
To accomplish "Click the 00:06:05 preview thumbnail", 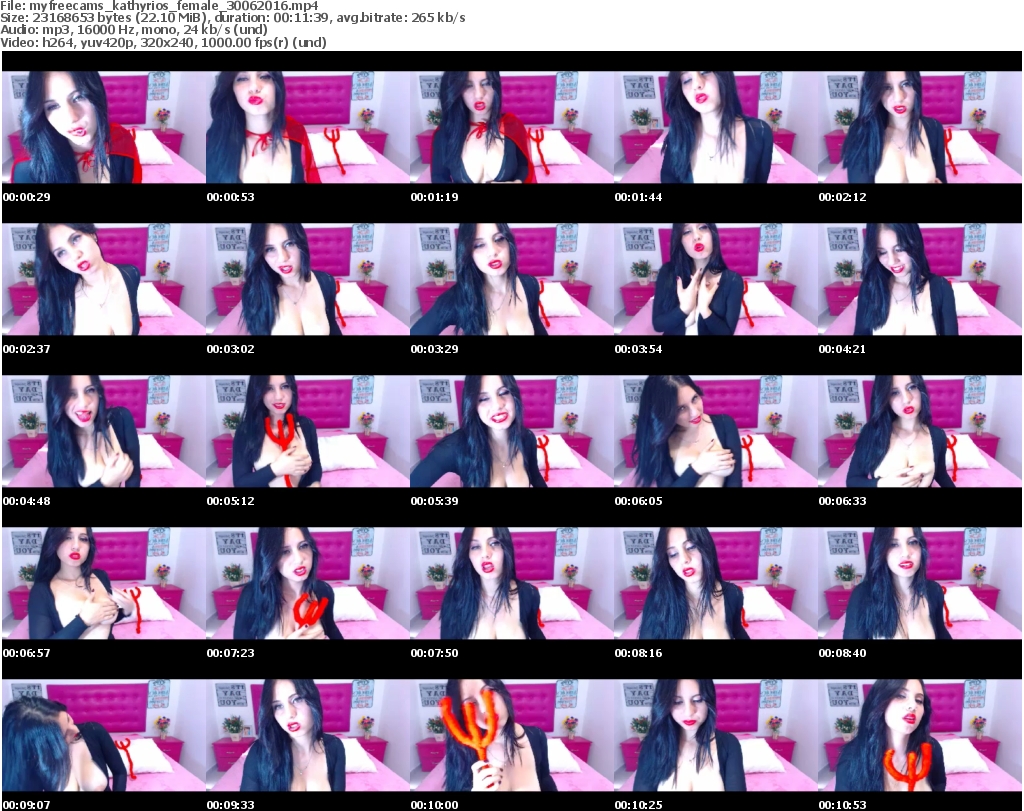I will pos(716,432).
